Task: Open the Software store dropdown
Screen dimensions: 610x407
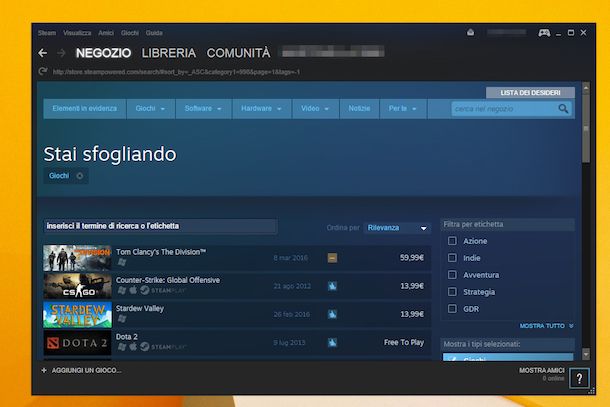Action: (203, 109)
